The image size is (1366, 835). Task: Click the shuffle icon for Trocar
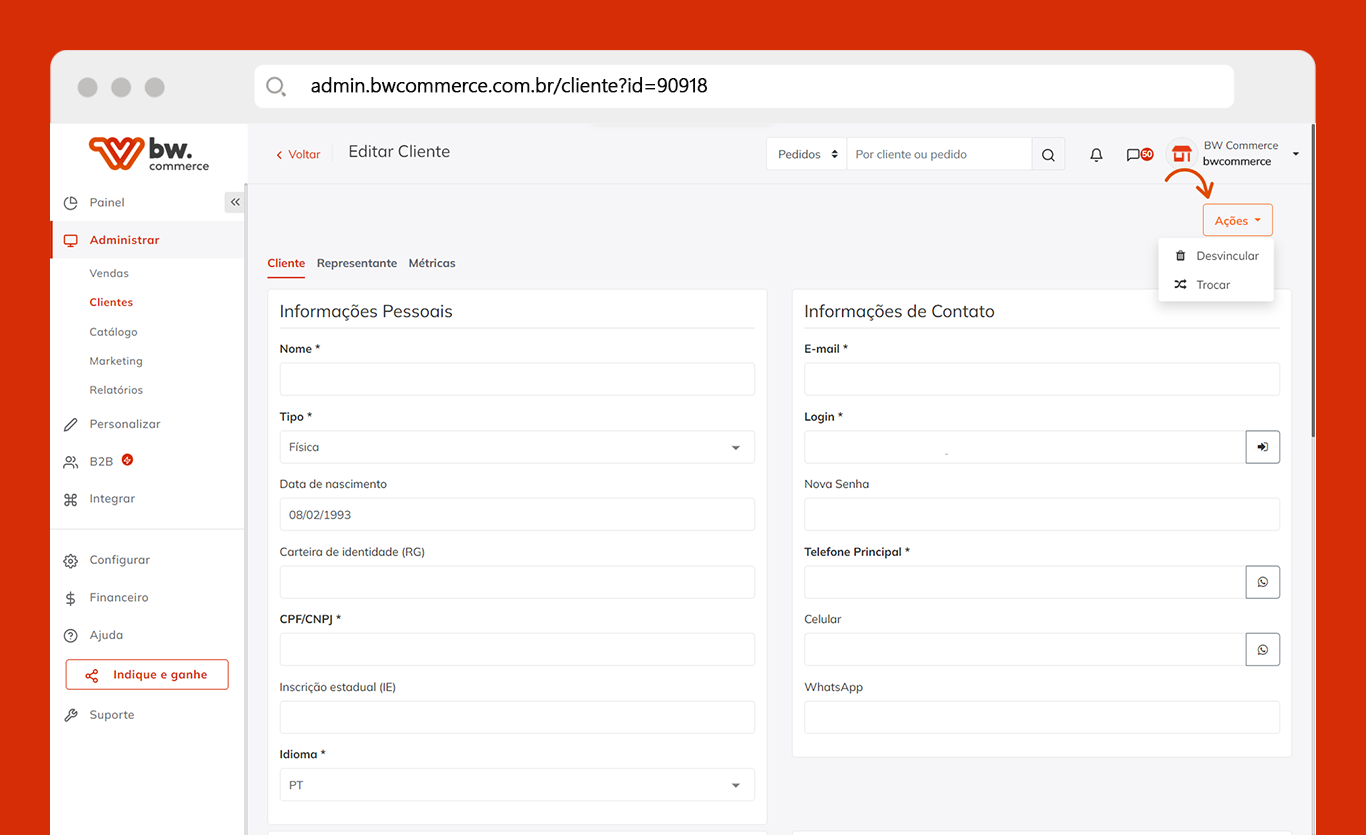(x=1181, y=285)
